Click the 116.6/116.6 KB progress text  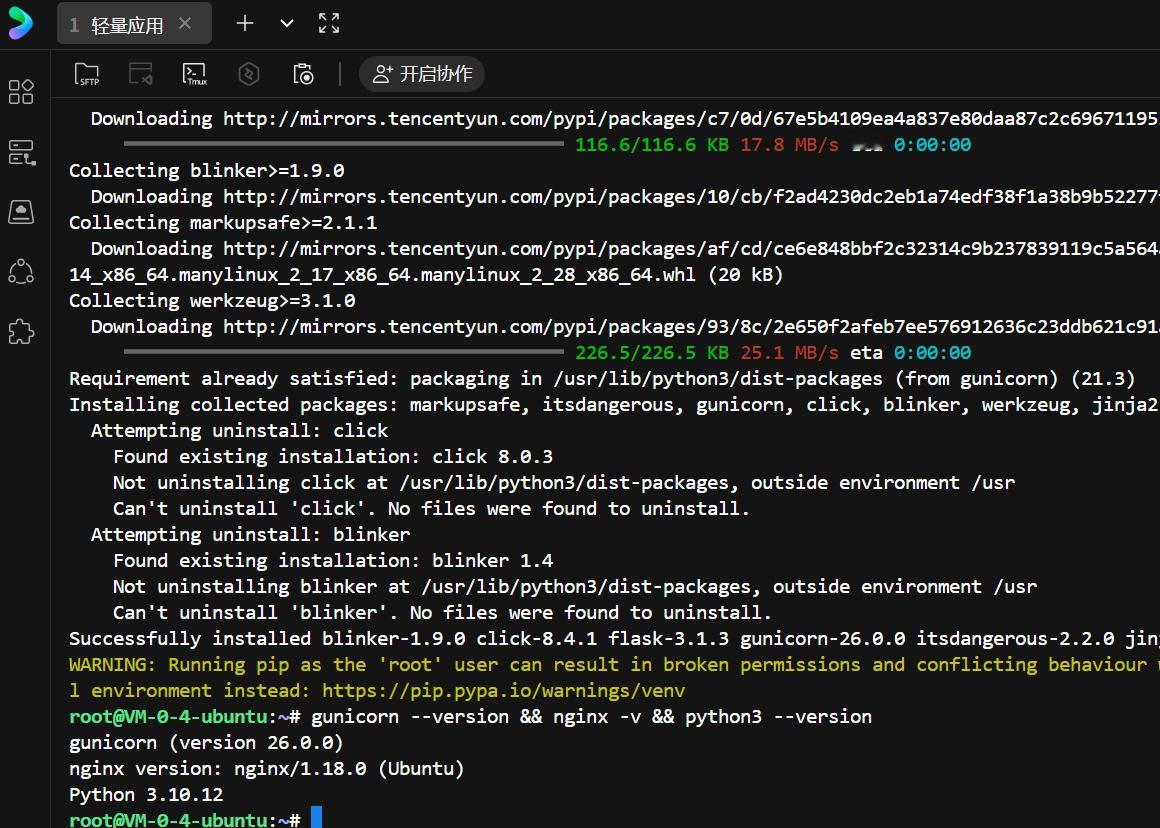pyautogui.click(x=651, y=145)
